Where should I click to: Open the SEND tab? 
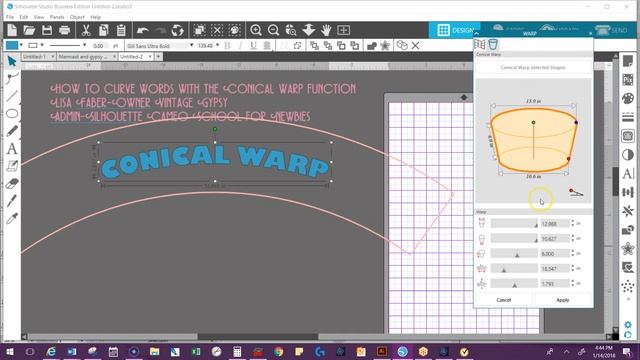pyautogui.click(x=611, y=30)
